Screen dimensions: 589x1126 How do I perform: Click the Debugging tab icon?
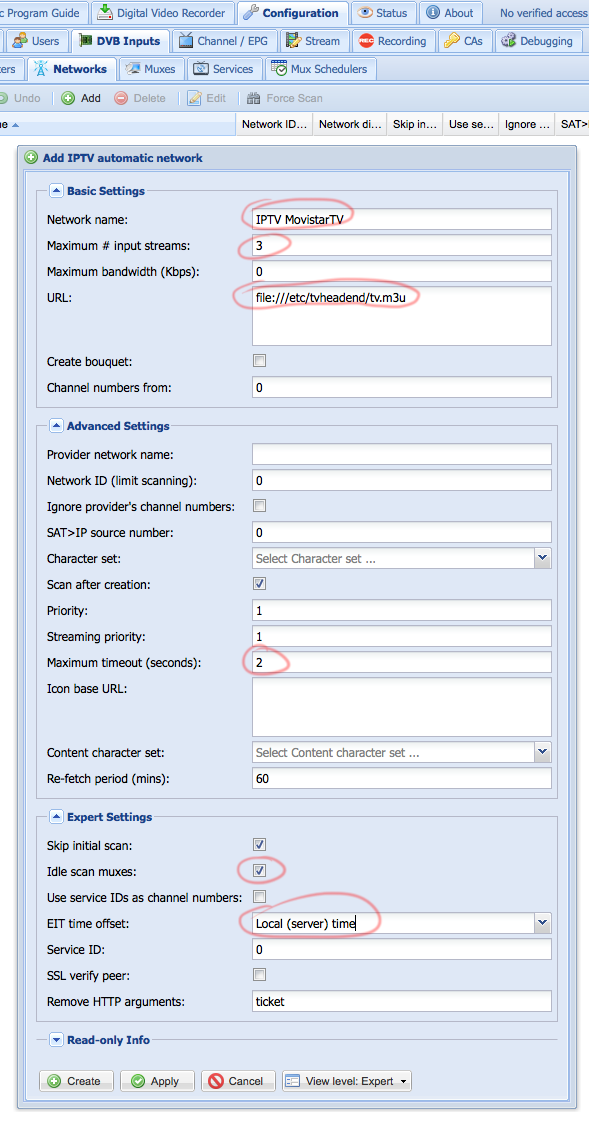[509, 41]
